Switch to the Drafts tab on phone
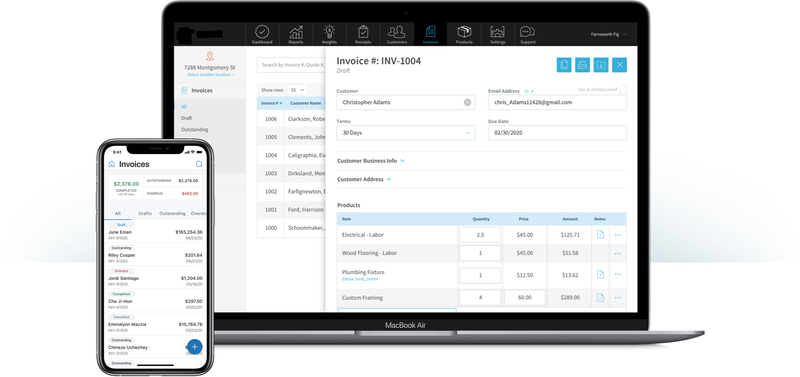This screenshot has height=377, width=800. [145, 214]
